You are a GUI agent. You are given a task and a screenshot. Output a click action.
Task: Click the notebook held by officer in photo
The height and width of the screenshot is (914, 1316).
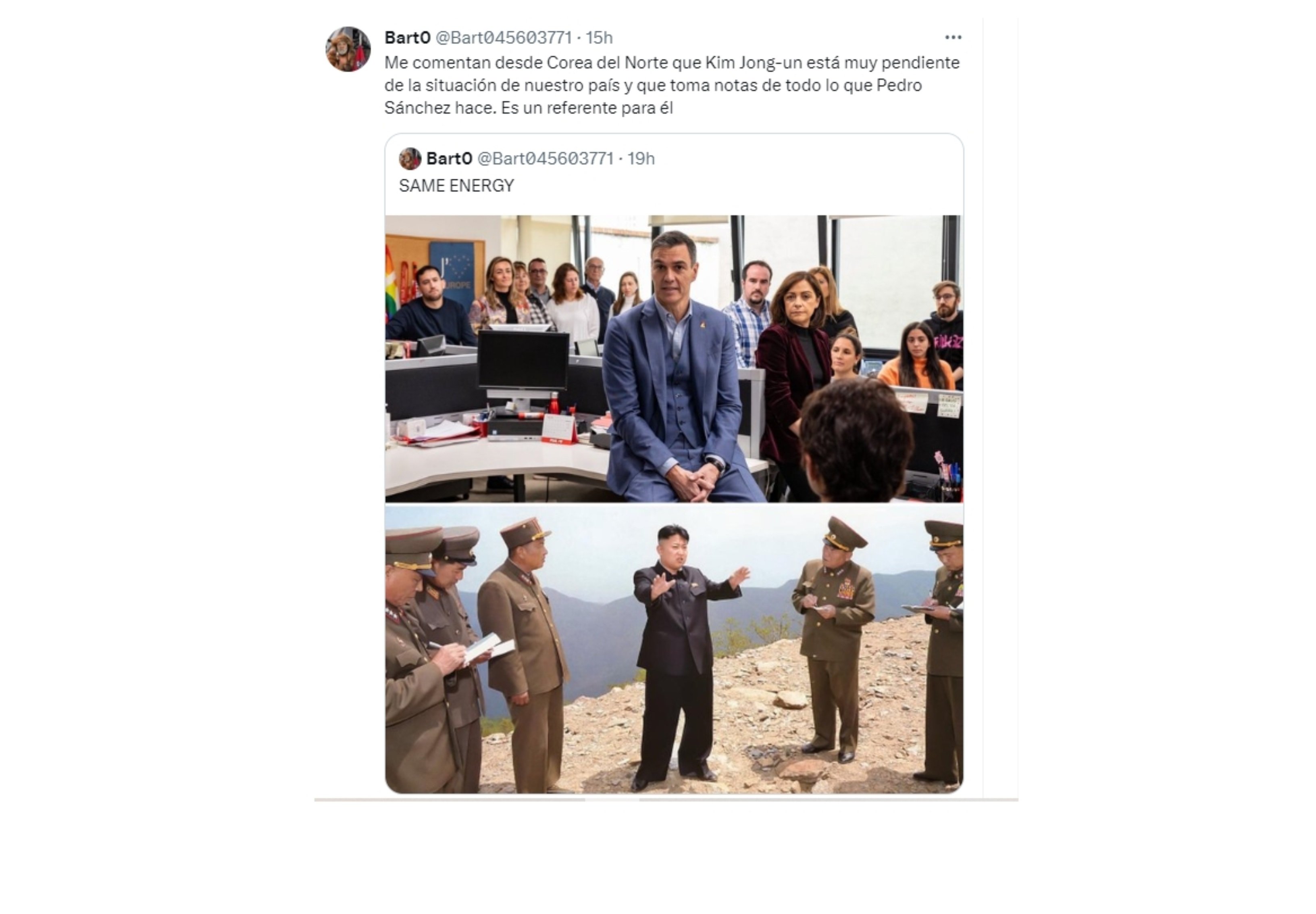(x=487, y=647)
